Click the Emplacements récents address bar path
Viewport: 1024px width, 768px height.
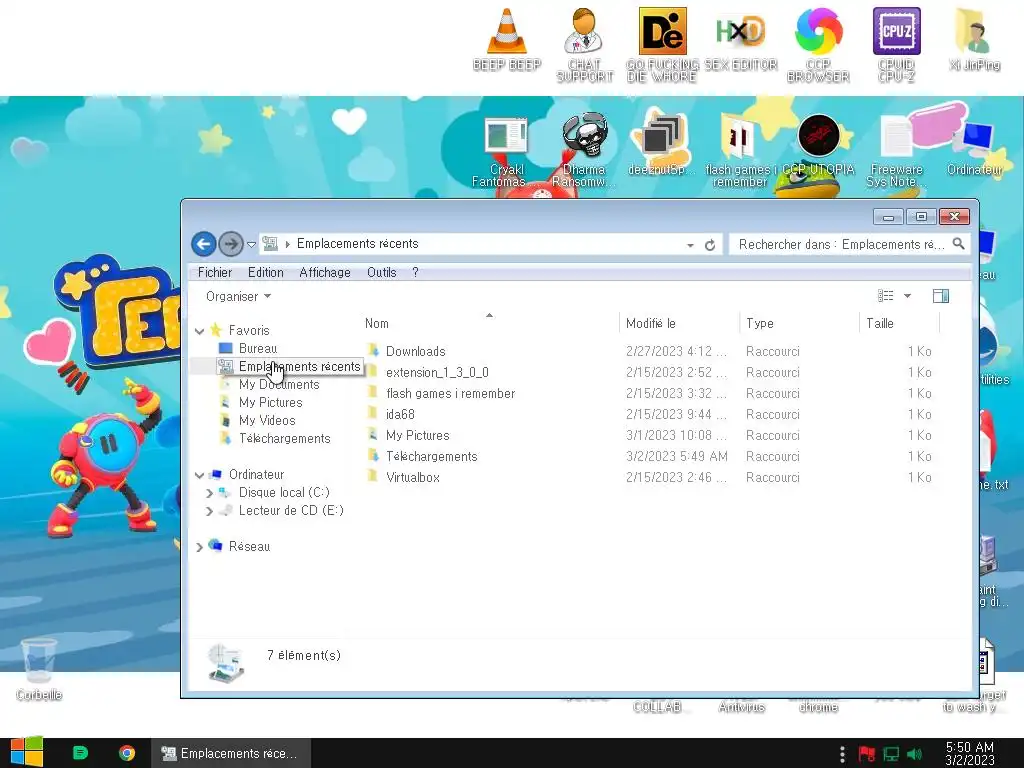(x=357, y=244)
